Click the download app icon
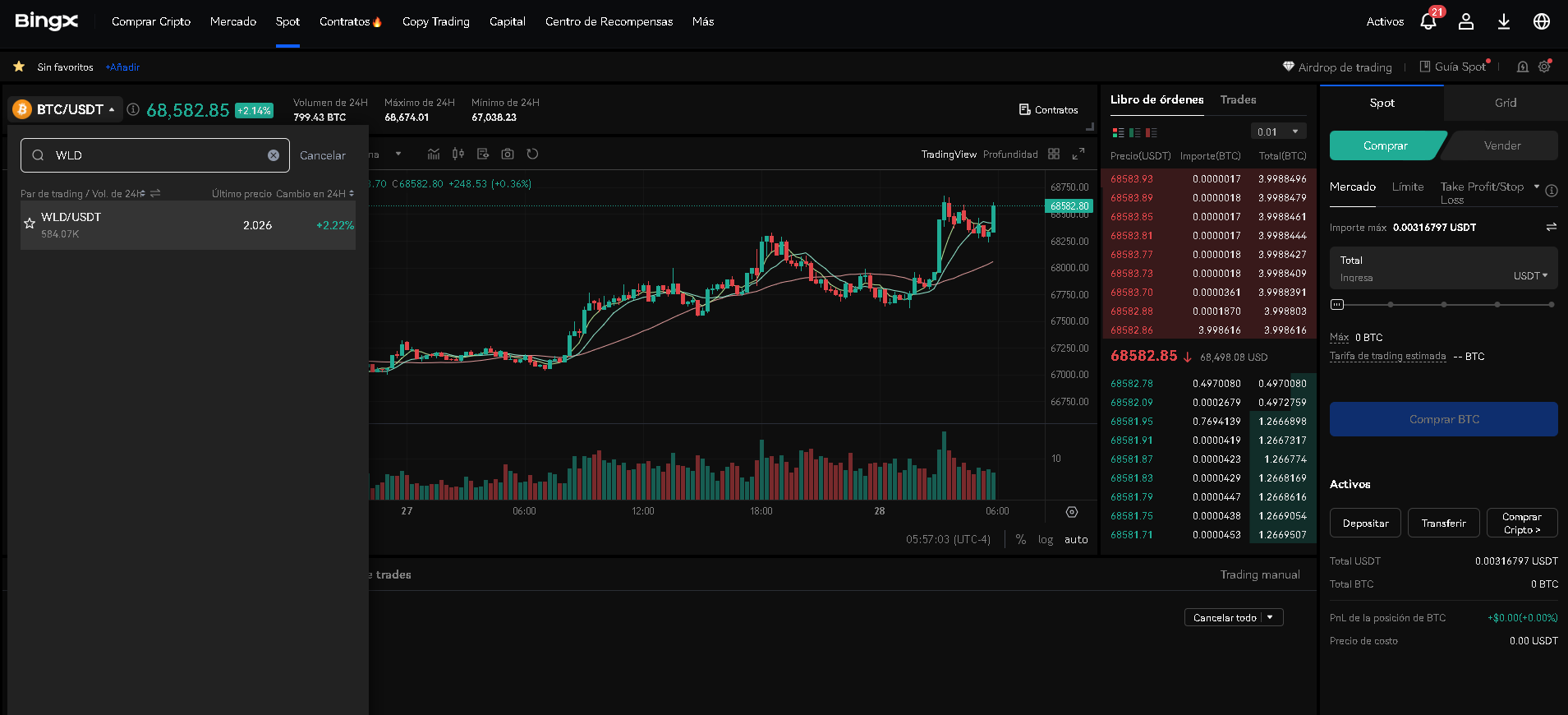Viewport: 1568px width, 715px height. pos(1504,21)
